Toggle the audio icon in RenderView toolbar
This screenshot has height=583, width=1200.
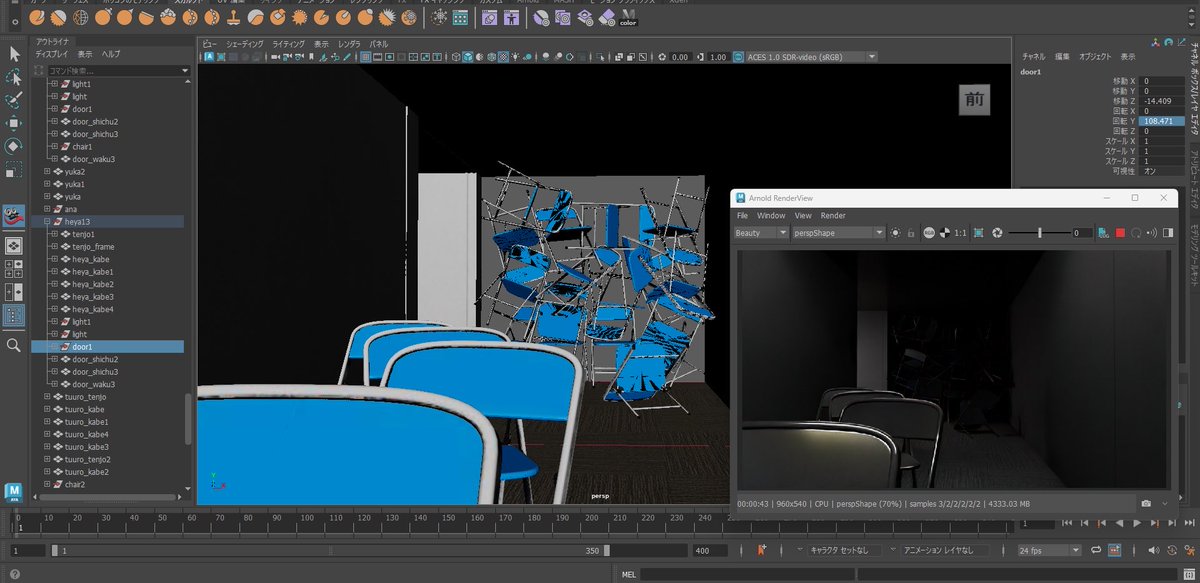tap(1152, 233)
